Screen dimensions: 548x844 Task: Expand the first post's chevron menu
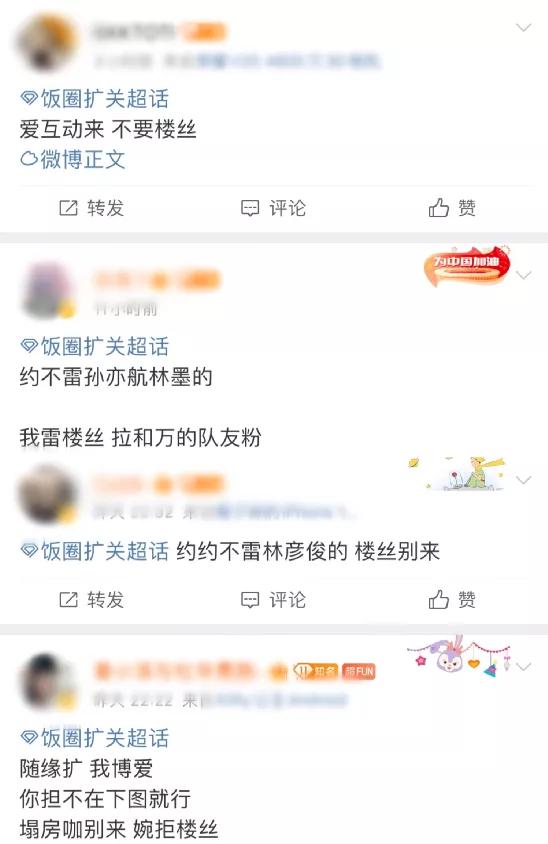(x=524, y=27)
